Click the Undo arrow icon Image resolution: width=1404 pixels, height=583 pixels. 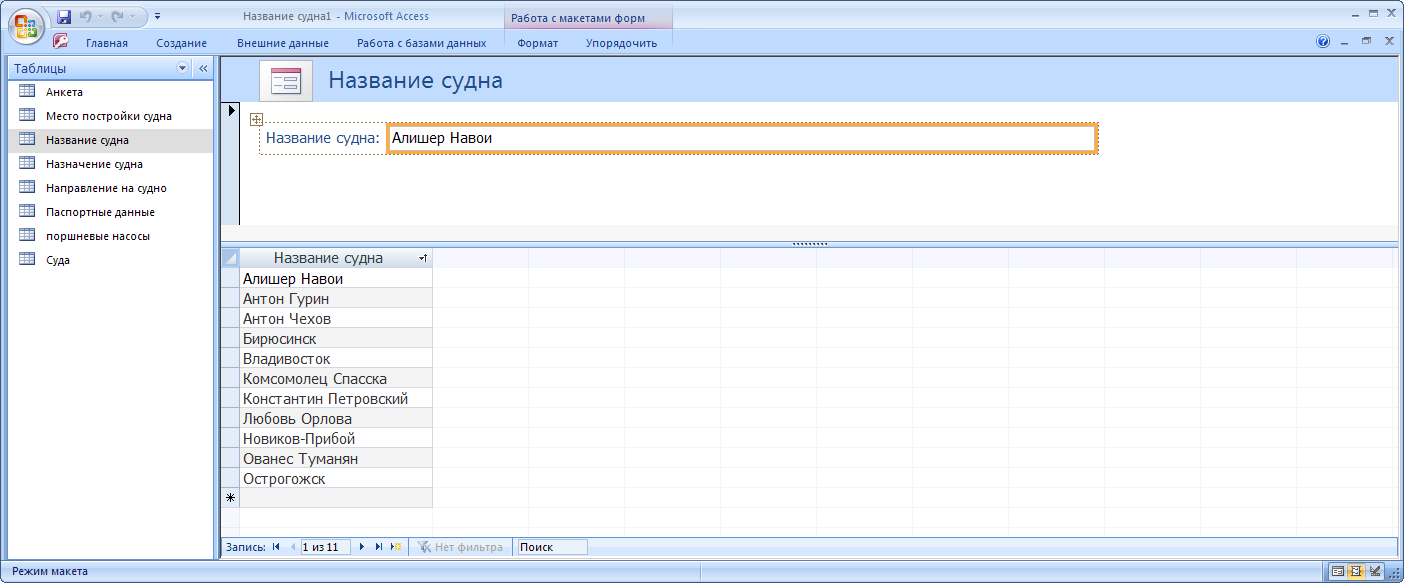85,17
